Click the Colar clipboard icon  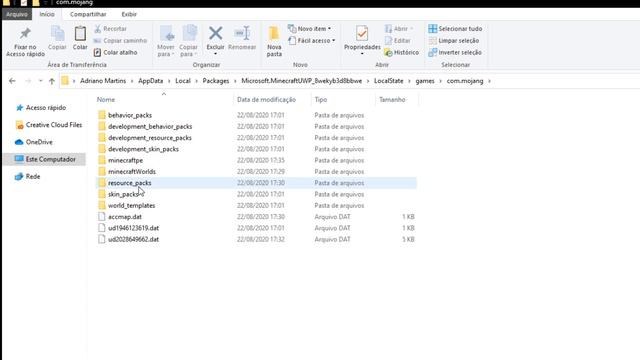click(80, 33)
